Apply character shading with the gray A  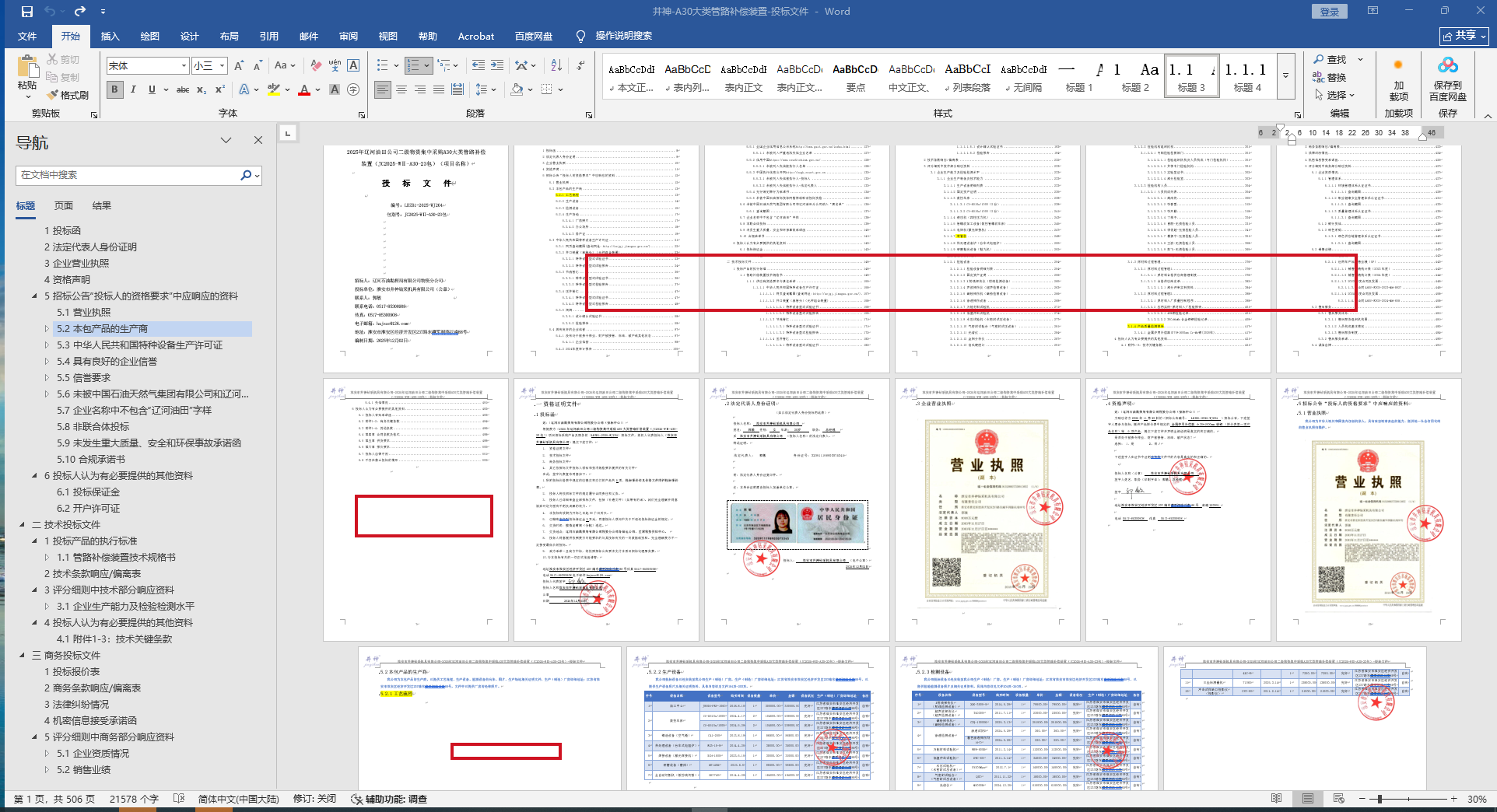pos(335,89)
